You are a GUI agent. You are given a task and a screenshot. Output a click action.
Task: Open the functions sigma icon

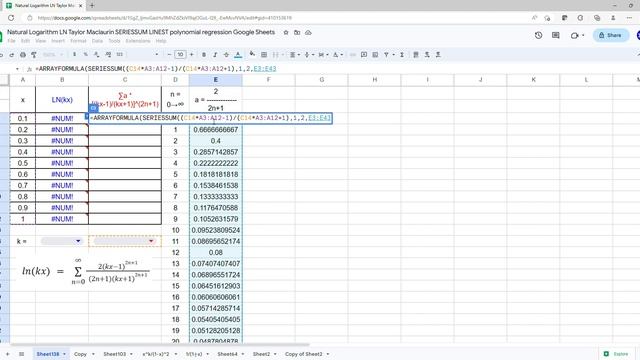tap(402, 55)
